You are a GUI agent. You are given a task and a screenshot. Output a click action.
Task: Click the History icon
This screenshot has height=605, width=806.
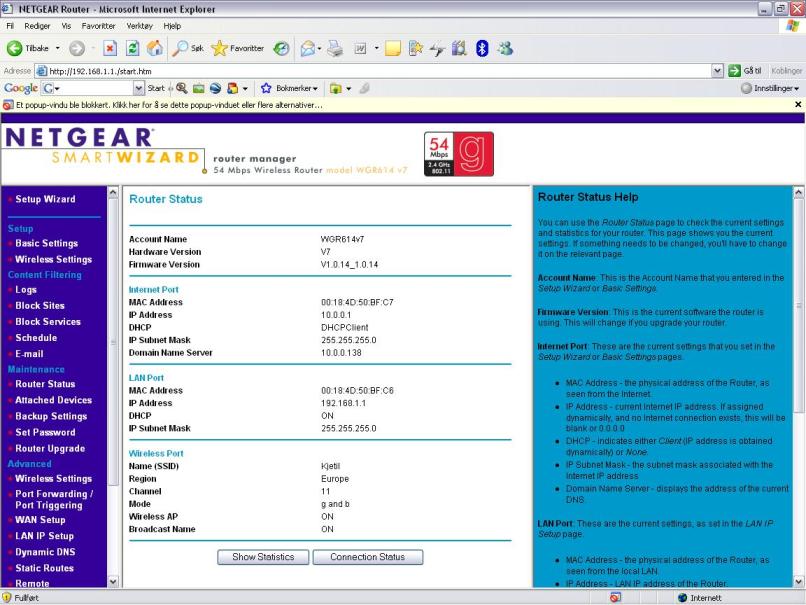point(281,48)
